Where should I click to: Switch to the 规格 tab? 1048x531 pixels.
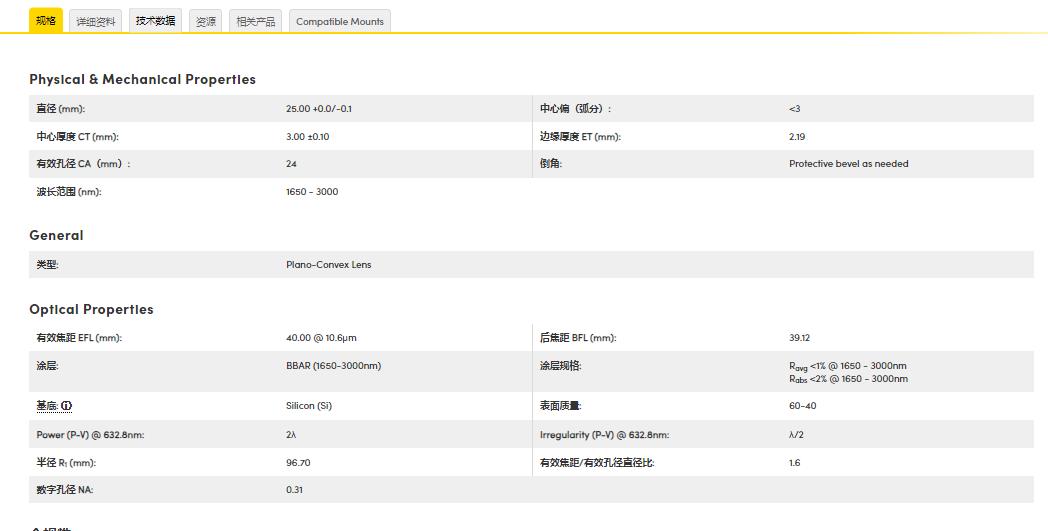(x=46, y=21)
